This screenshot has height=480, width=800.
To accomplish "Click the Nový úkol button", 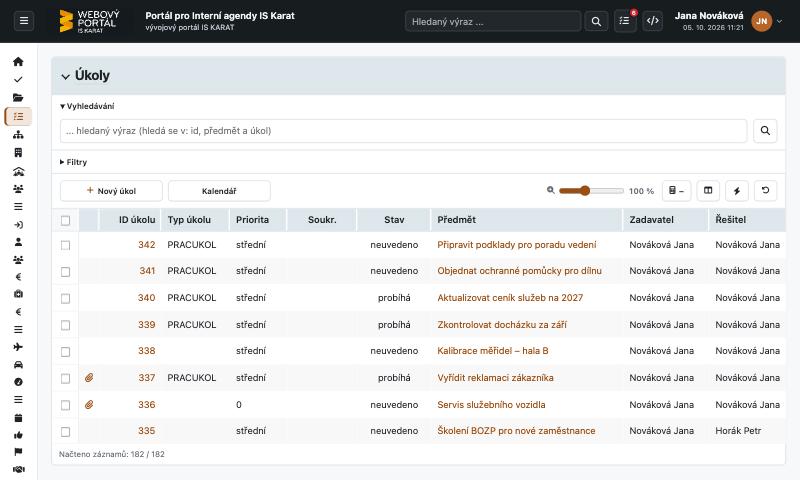I will coord(111,191).
